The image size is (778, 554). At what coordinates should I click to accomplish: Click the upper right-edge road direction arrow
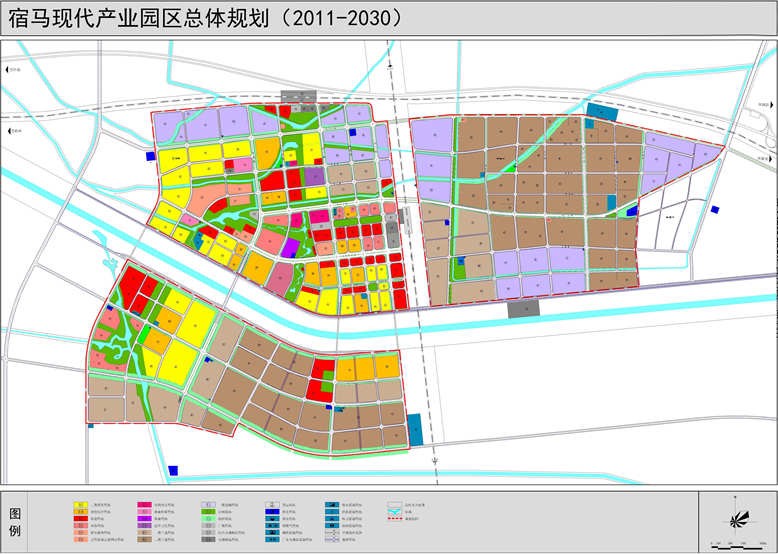tap(770, 106)
